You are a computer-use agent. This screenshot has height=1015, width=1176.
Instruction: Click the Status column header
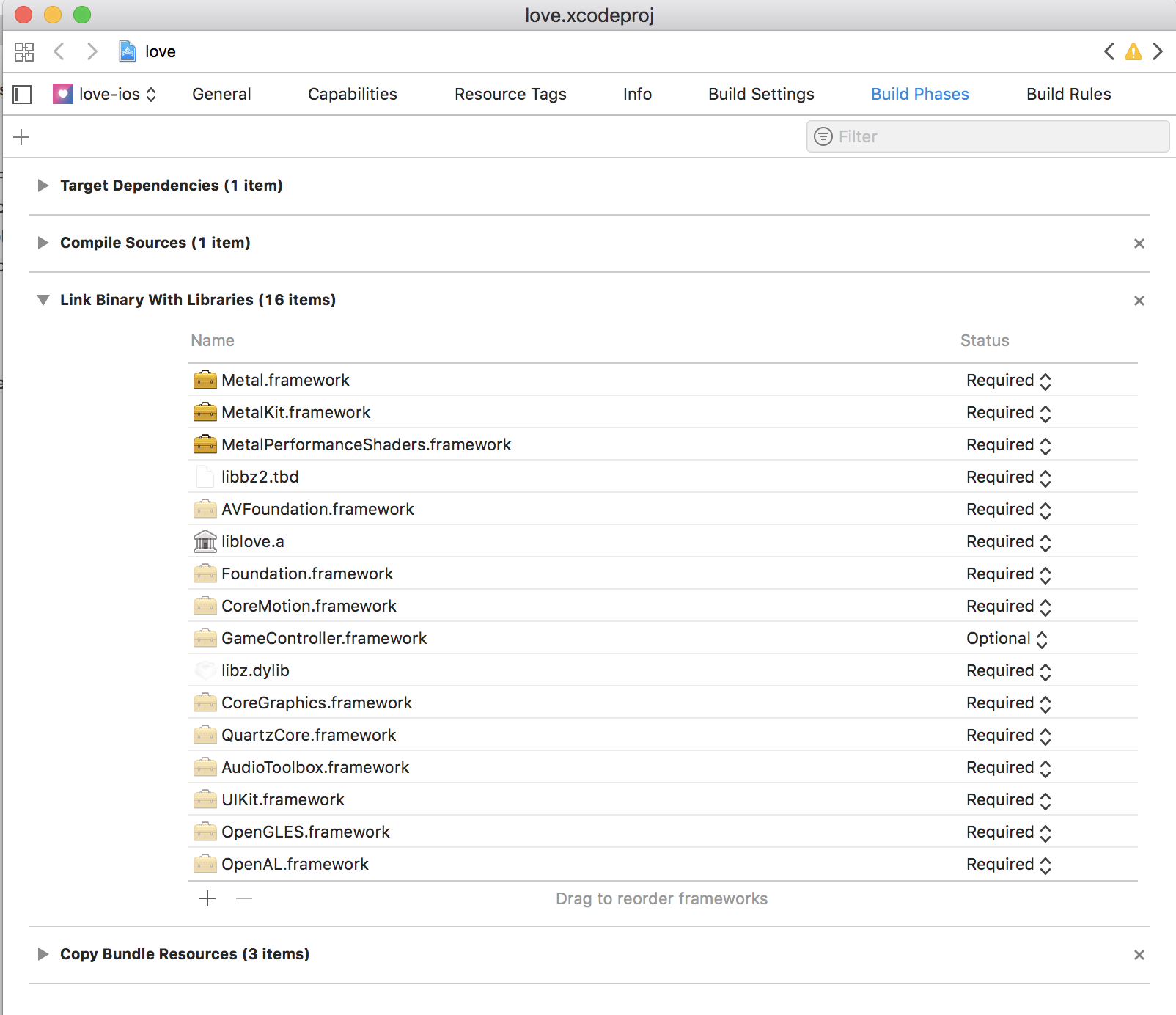[985, 340]
